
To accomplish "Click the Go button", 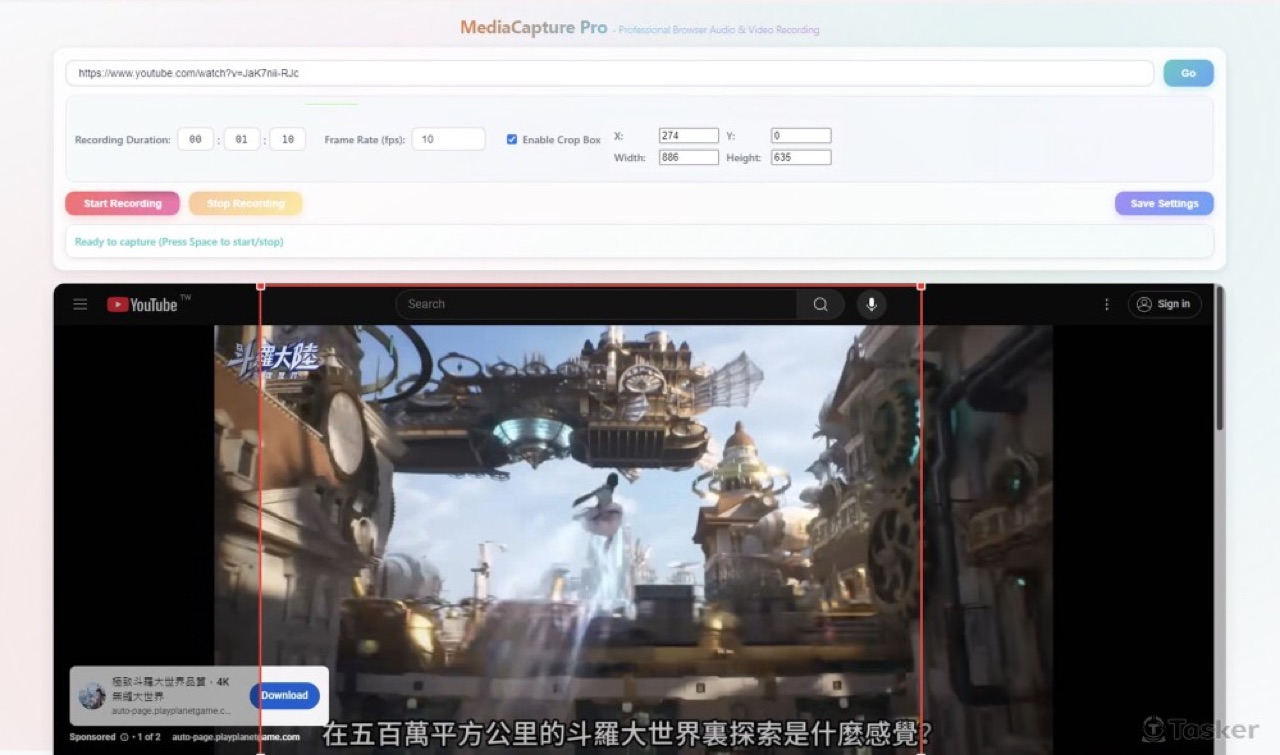I will (1188, 73).
